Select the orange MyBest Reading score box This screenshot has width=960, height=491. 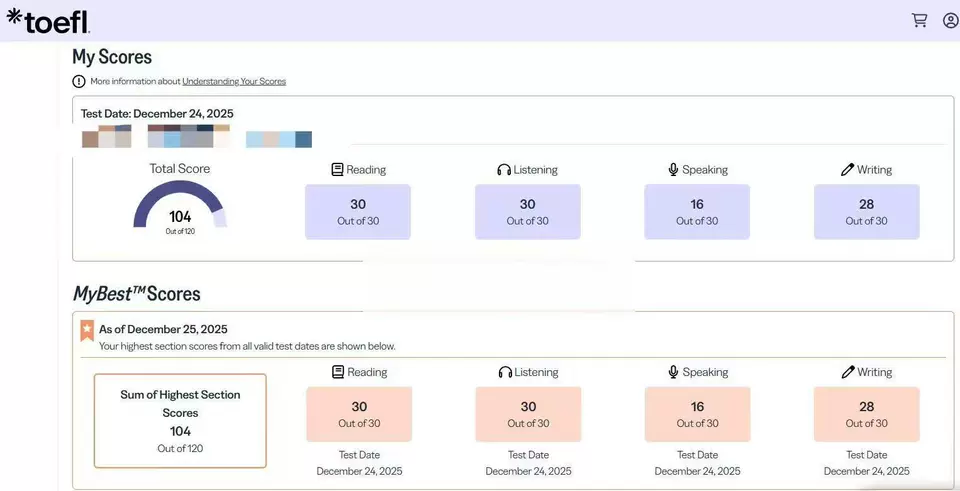tap(359, 414)
